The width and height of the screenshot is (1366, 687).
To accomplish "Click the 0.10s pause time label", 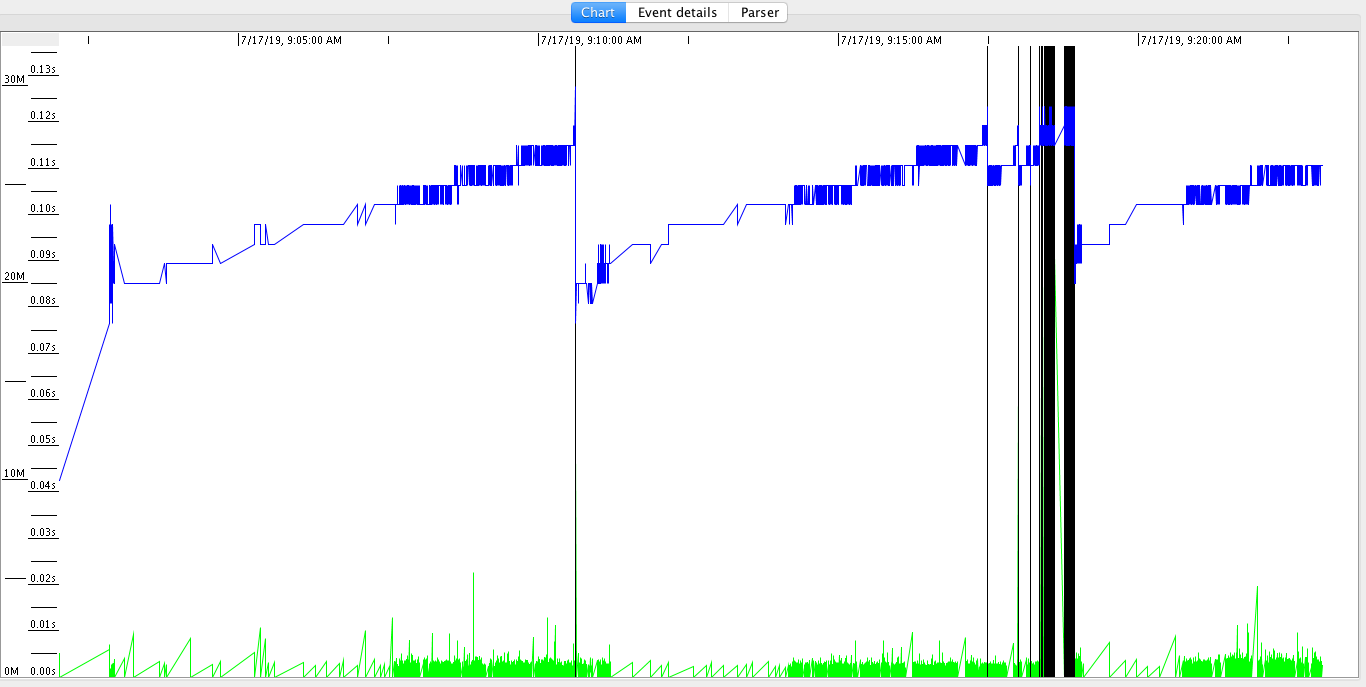I will (x=43, y=208).
